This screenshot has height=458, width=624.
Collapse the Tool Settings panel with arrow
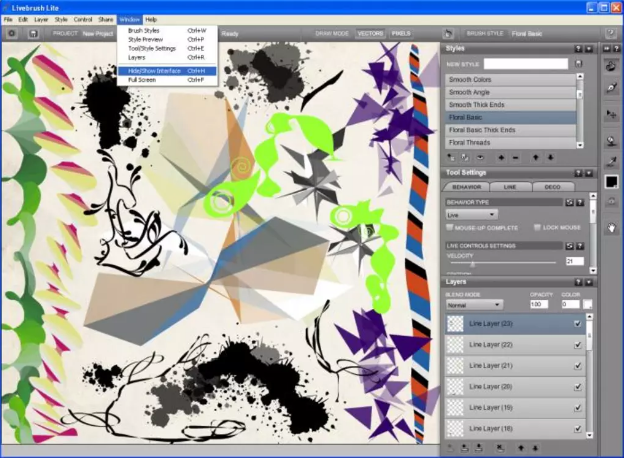click(x=589, y=173)
